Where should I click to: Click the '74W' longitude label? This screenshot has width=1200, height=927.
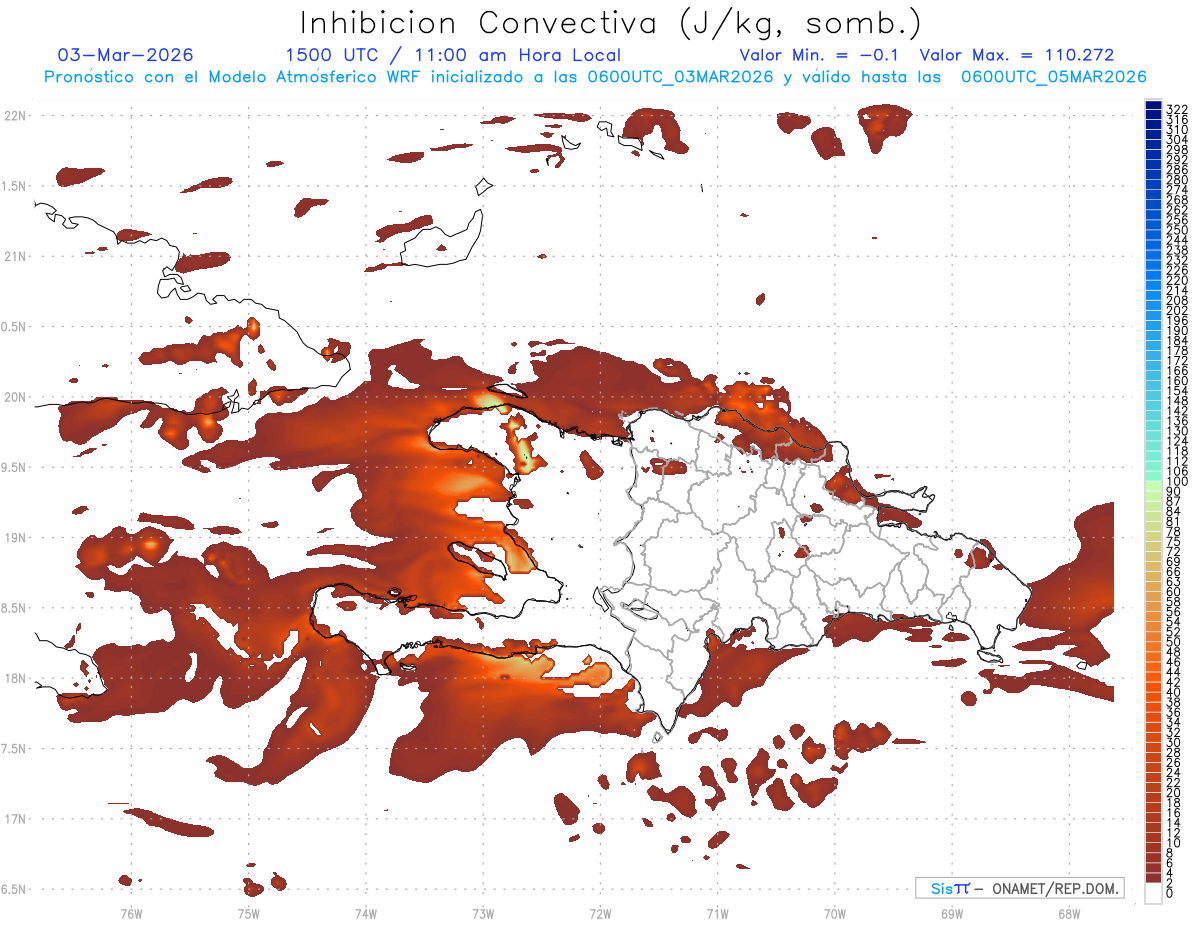(x=365, y=913)
